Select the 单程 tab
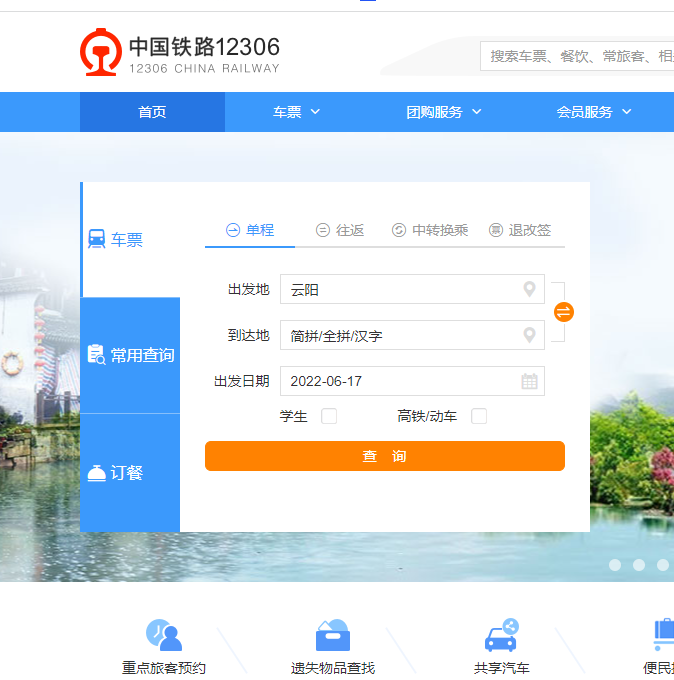 click(250, 230)
